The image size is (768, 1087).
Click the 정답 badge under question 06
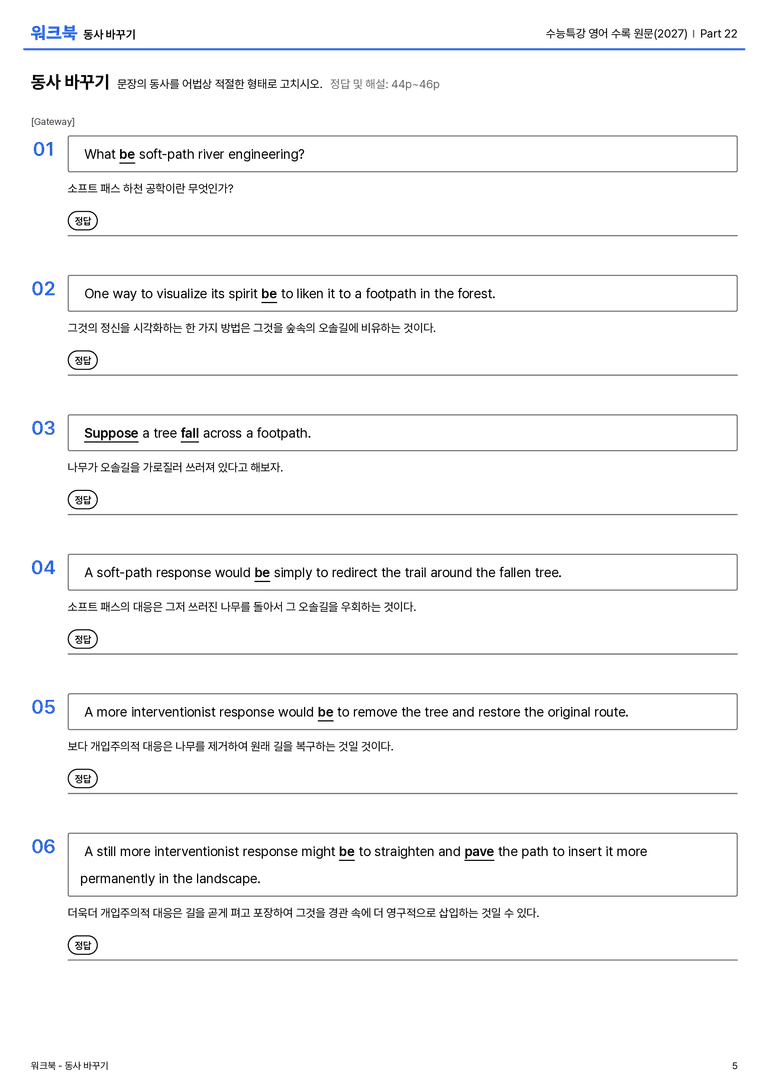[82, 945]
